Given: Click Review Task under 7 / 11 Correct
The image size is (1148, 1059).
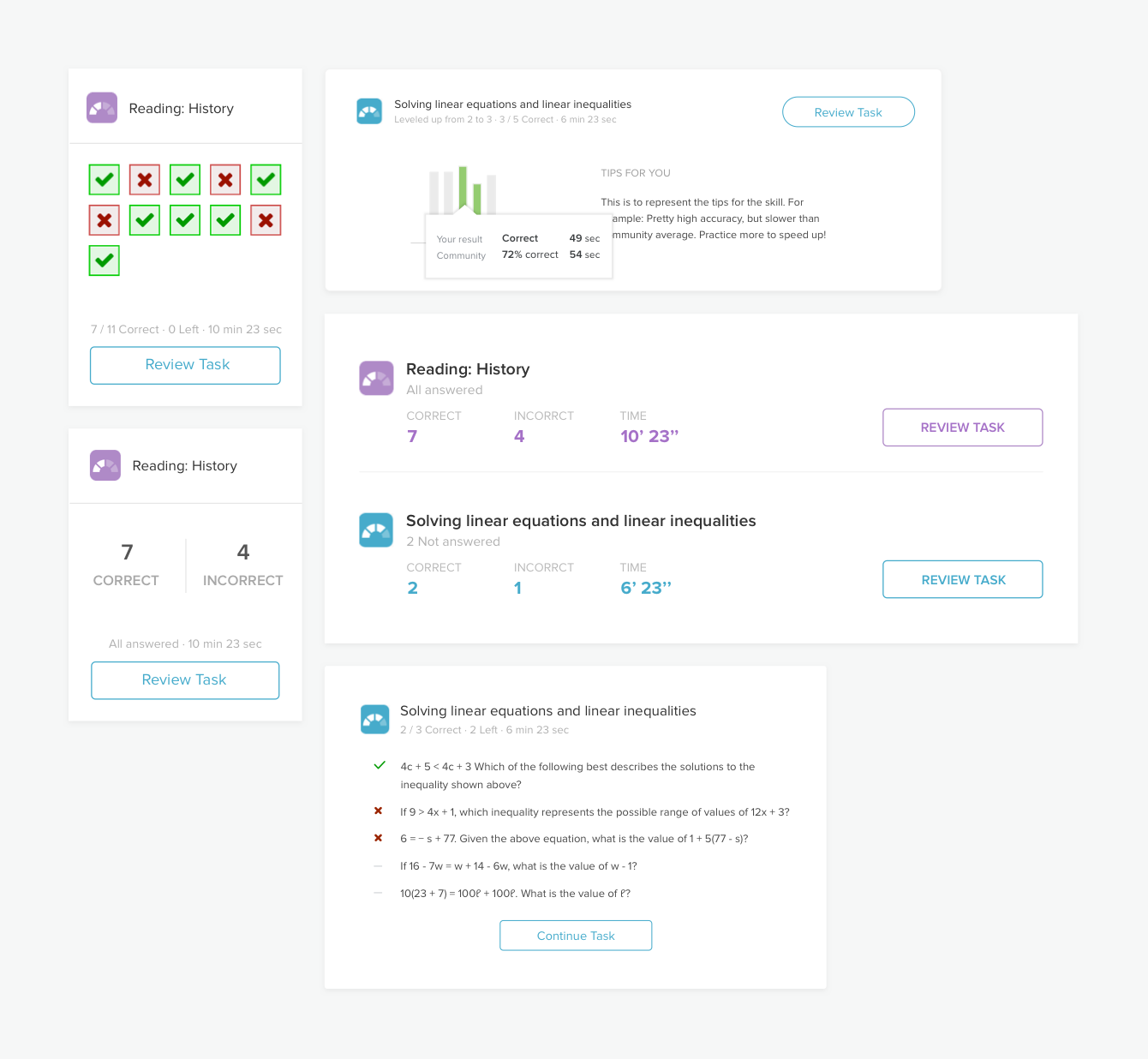Looking at the screenshot, I should (x=185, y=365).
